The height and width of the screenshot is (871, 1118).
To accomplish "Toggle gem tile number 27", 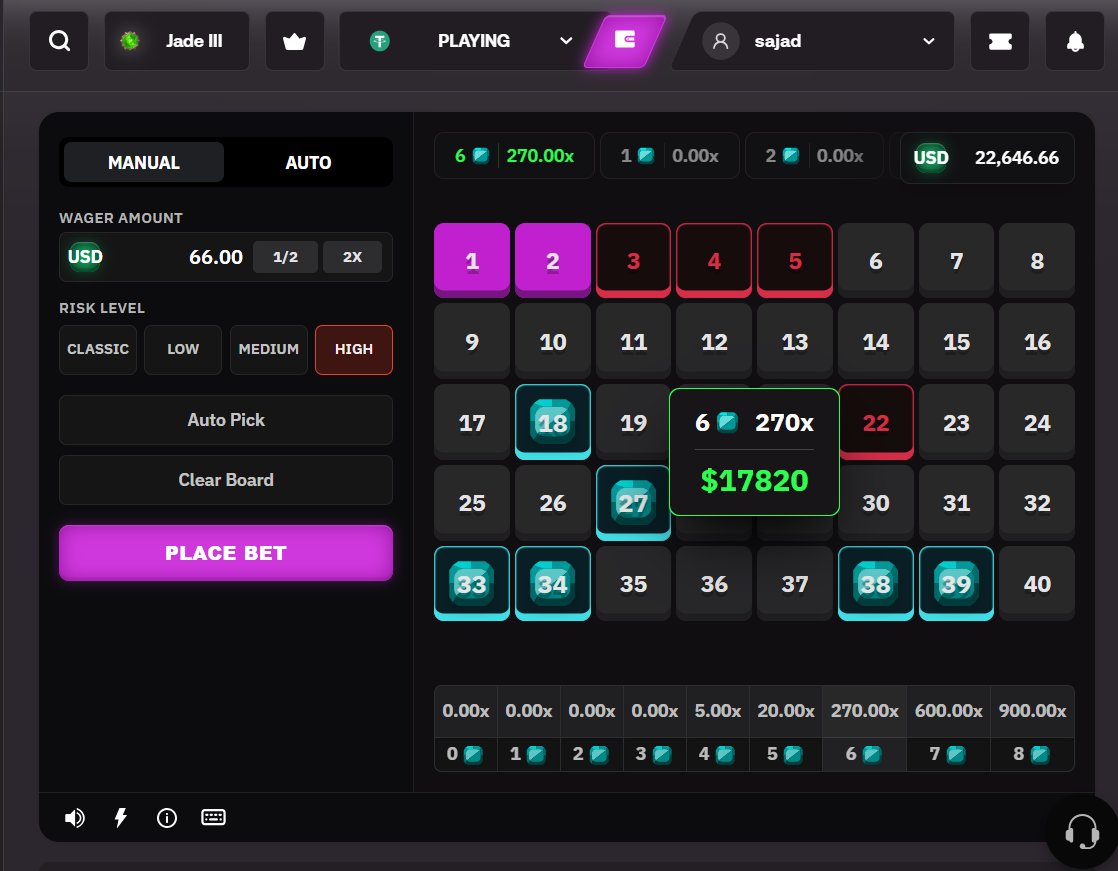I will coord(633,502).
